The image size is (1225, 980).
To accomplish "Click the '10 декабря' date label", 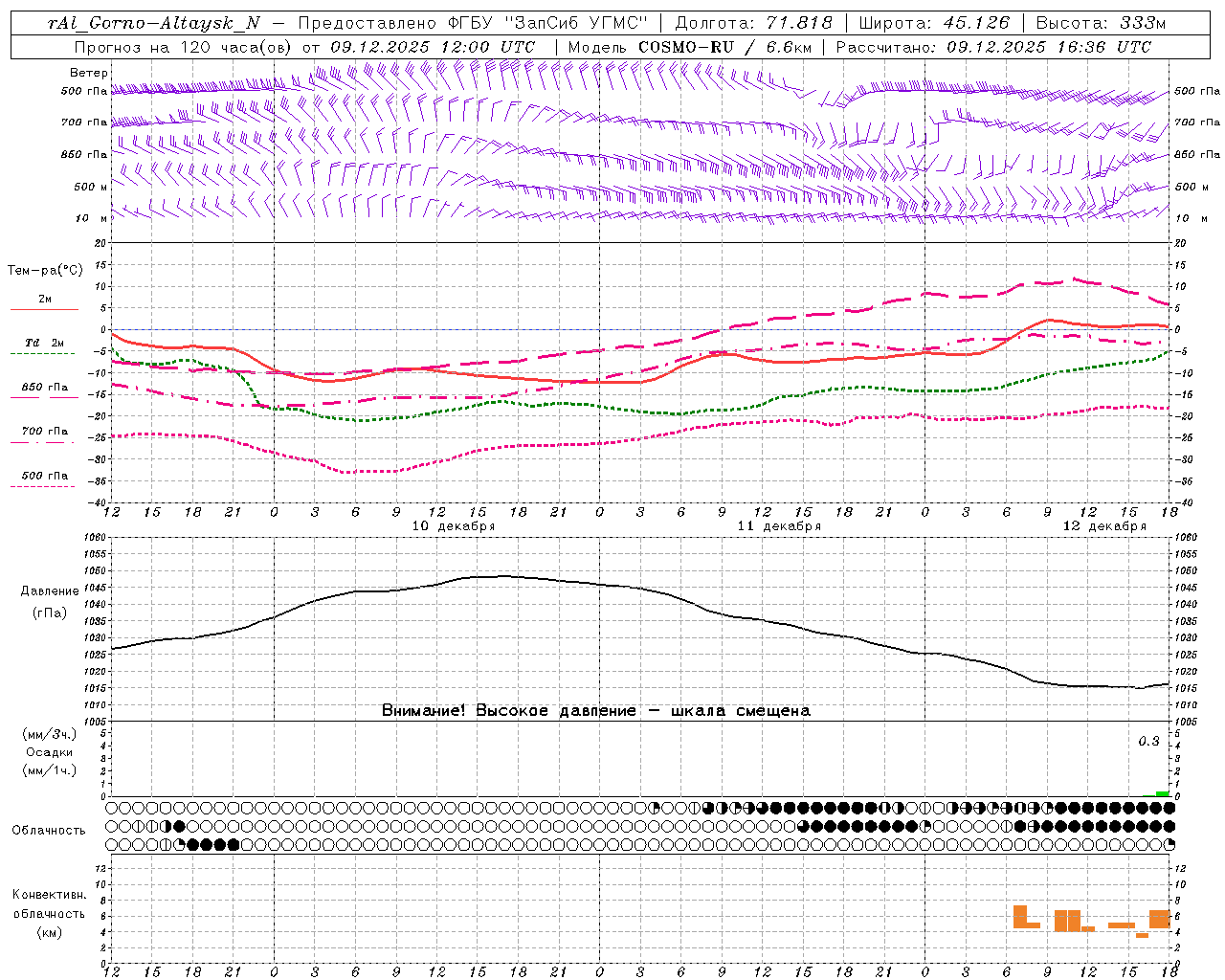I will pyautogui.click(x=454, y=526).
